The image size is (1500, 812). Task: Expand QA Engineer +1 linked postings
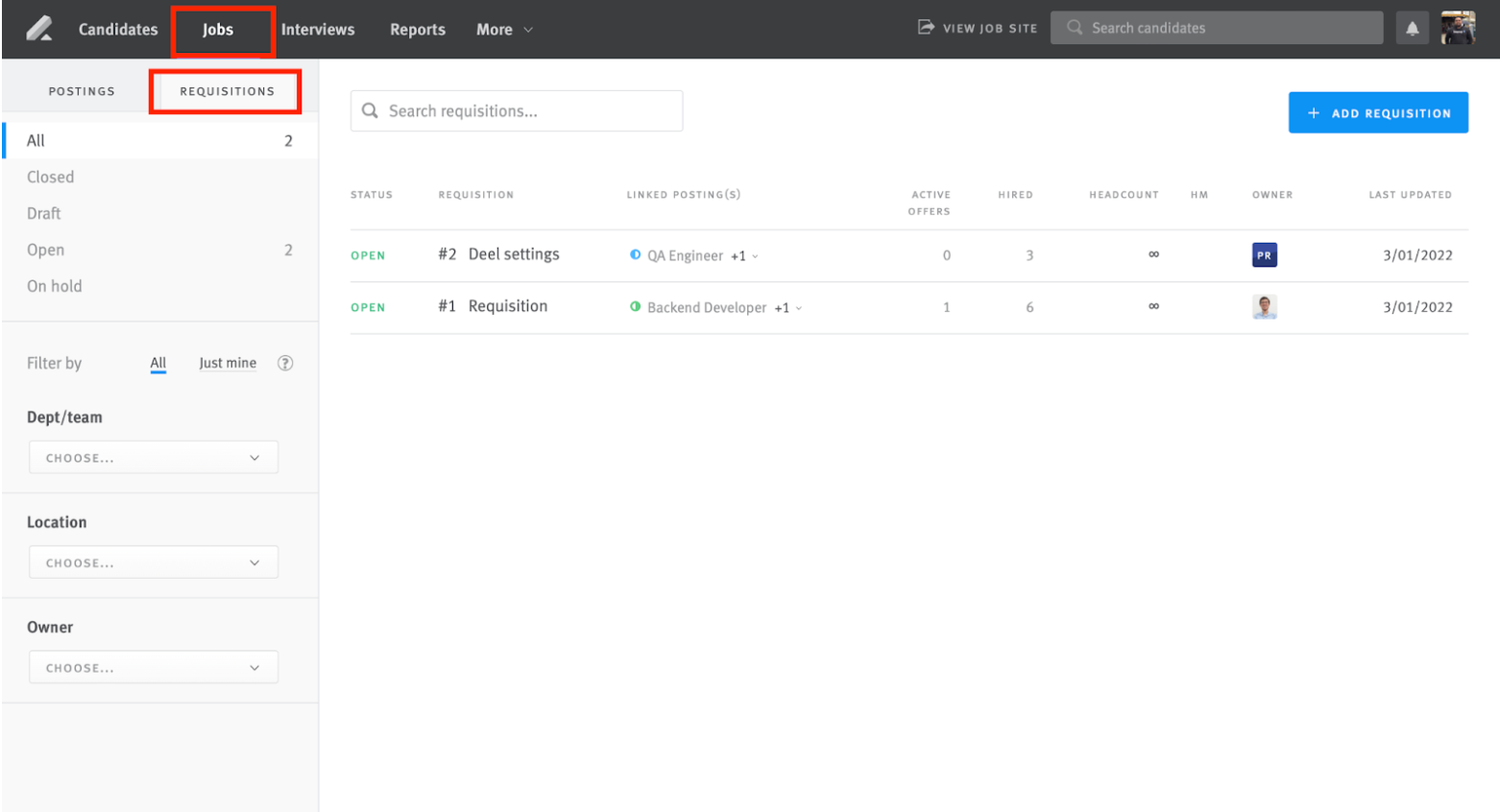(744, 256)
